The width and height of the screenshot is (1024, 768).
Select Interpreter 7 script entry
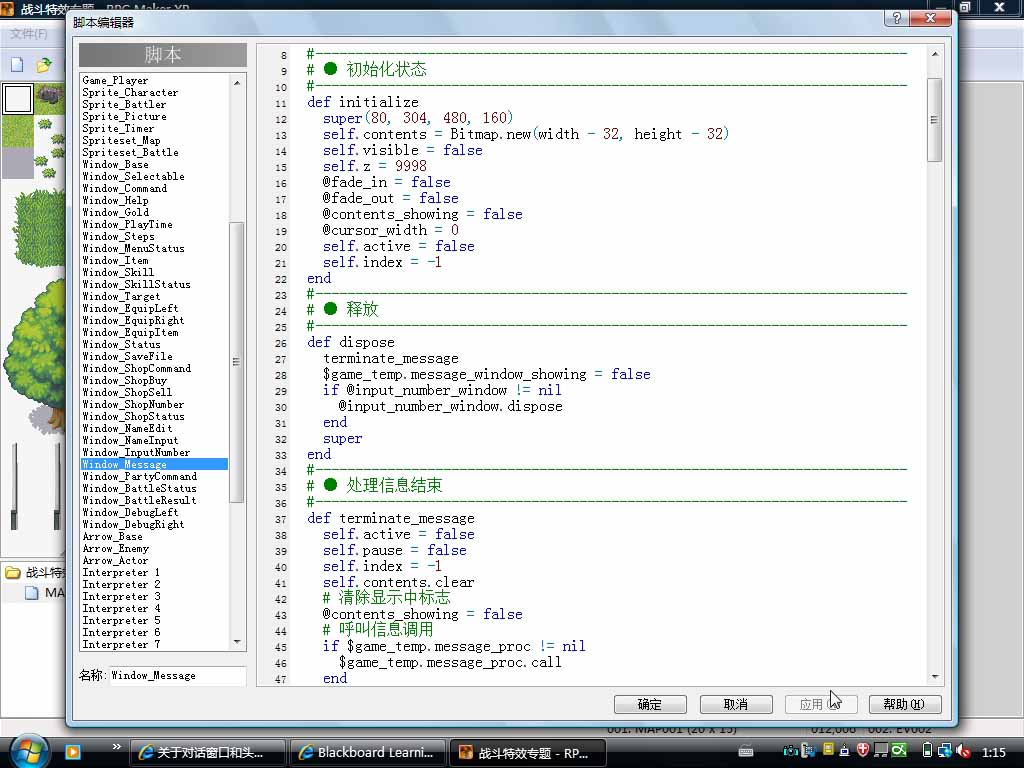click(x=121, y=645)
